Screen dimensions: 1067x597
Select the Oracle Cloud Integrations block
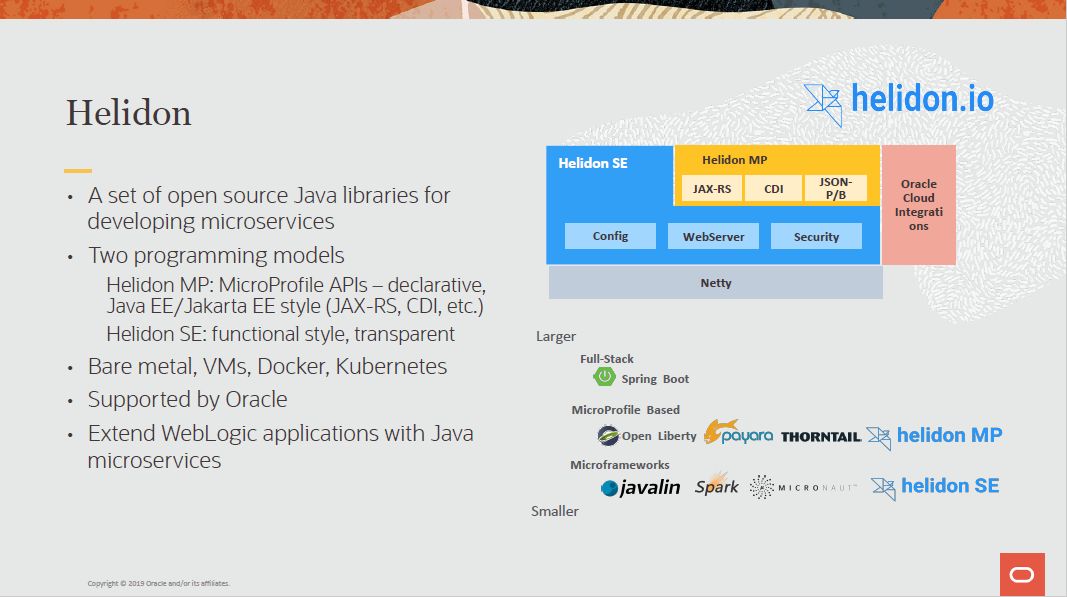coord(919,204)
